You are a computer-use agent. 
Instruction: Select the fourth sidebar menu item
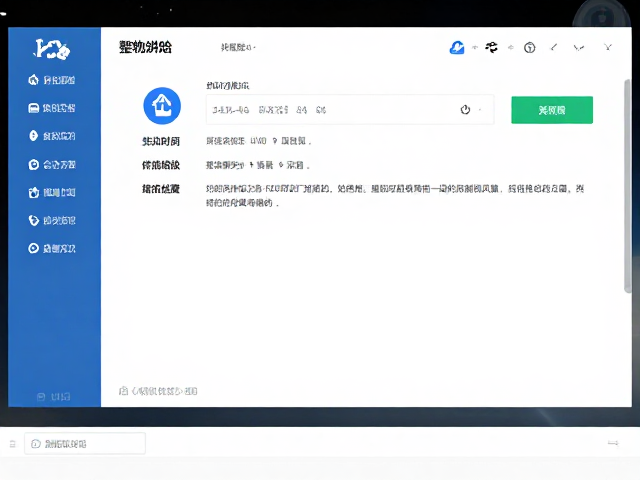click(52, 164)
